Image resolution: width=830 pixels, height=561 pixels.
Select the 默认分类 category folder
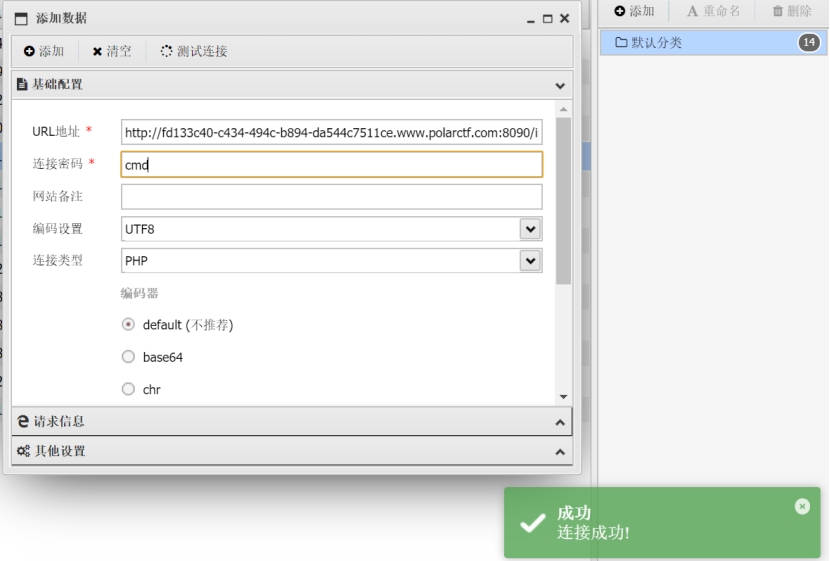713,42
